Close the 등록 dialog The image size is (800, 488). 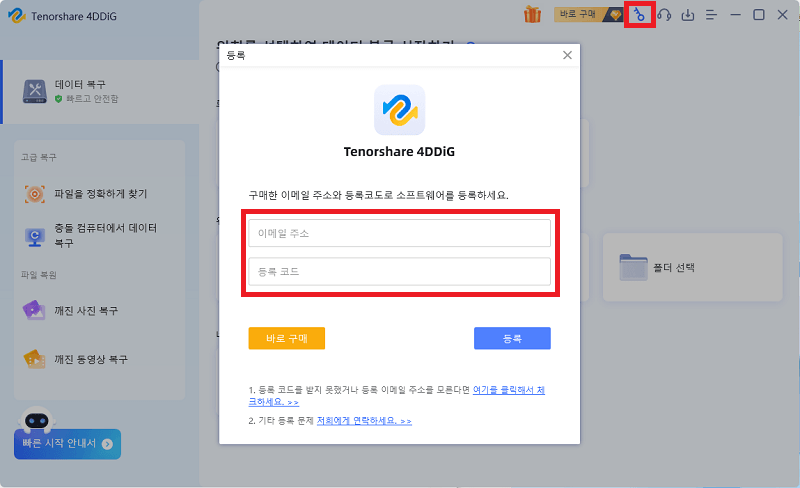click(567, 55)
